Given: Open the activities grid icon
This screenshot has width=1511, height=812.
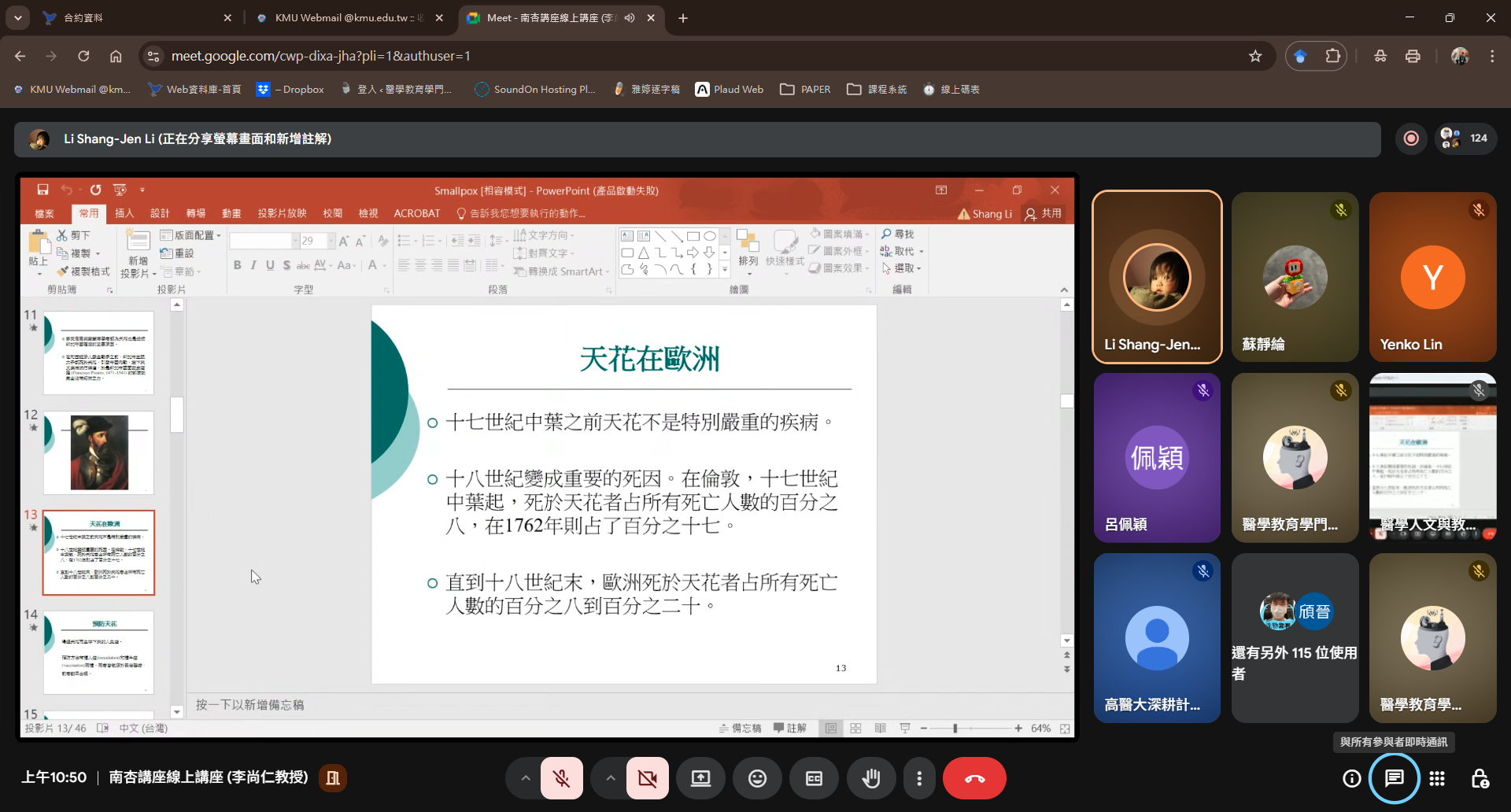Looking at the screenshot, I should pos(1437,778).
